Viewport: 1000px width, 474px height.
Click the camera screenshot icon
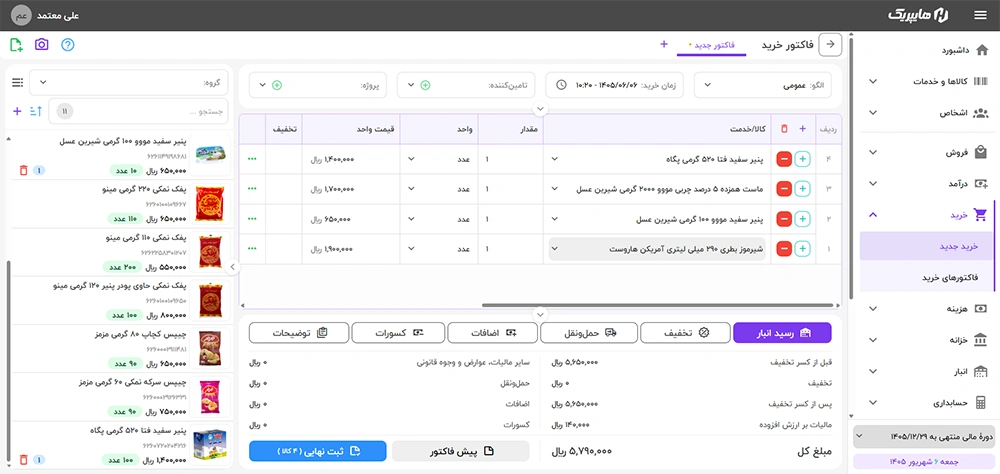[x=41, y=45]
